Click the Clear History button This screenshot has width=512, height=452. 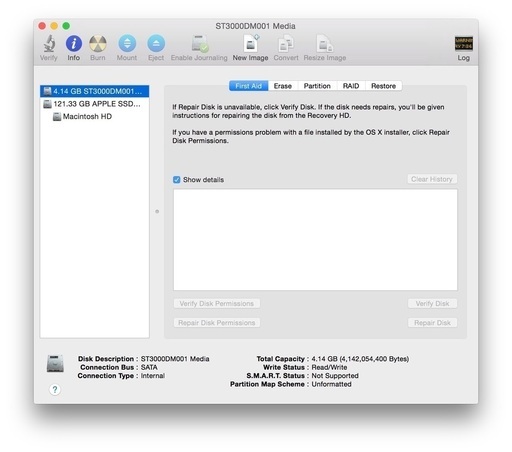(x=432, y=179)
